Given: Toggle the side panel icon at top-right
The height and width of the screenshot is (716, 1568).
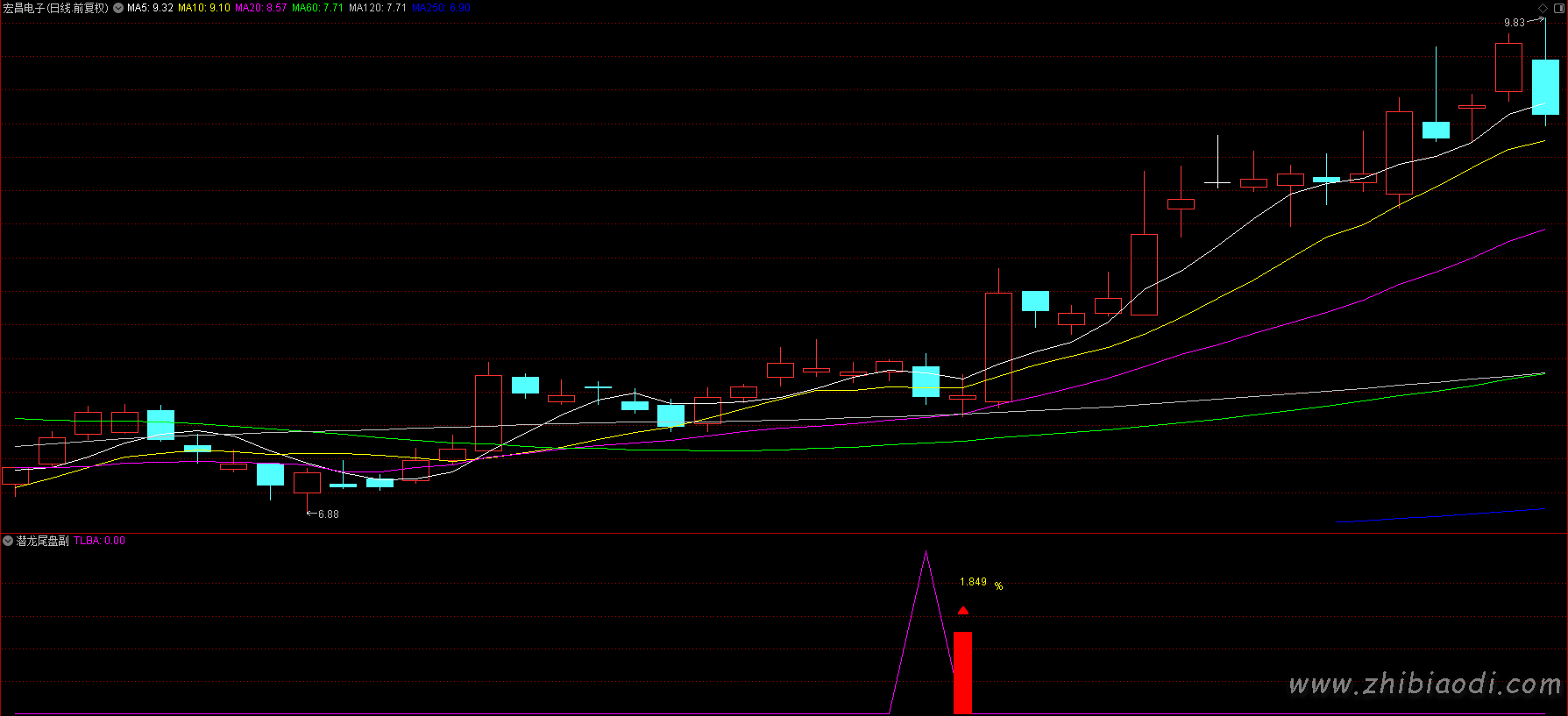Looking at the screenshot, I should tap(1558, 8).
